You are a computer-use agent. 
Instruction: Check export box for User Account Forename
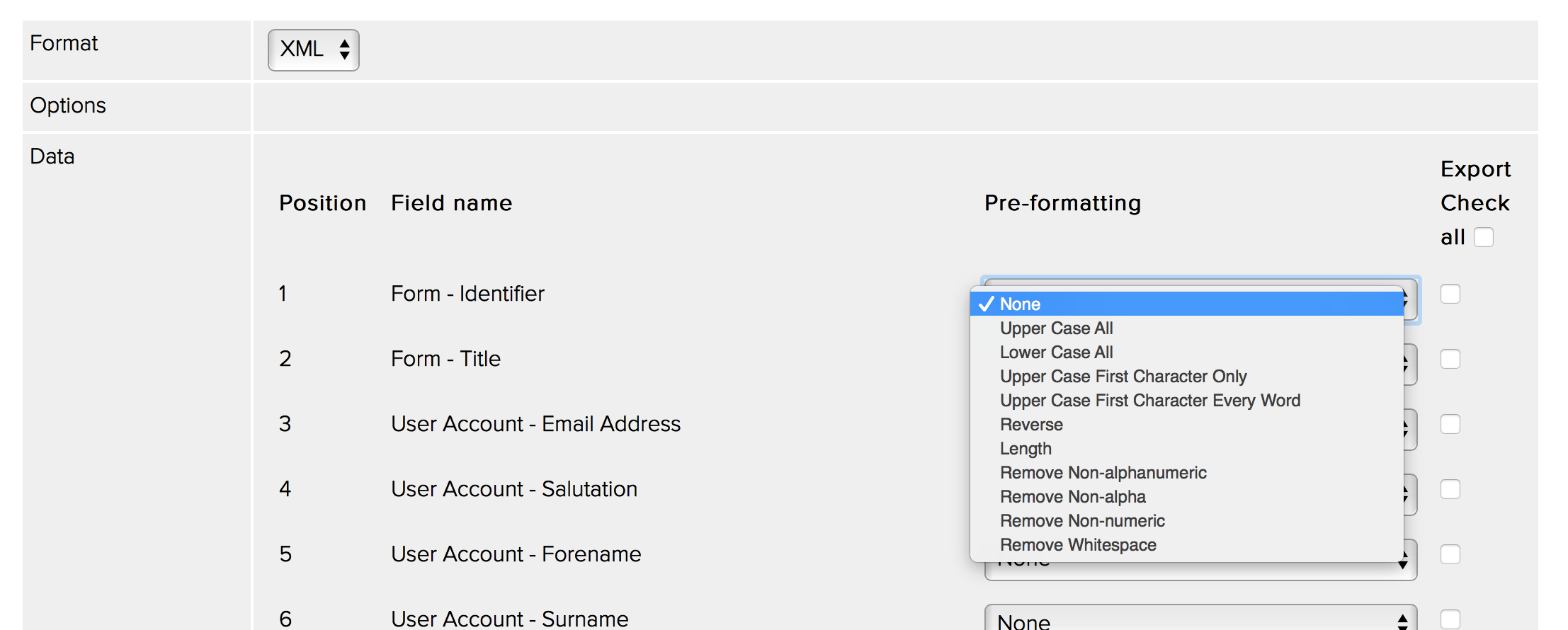click(1450, 554)
